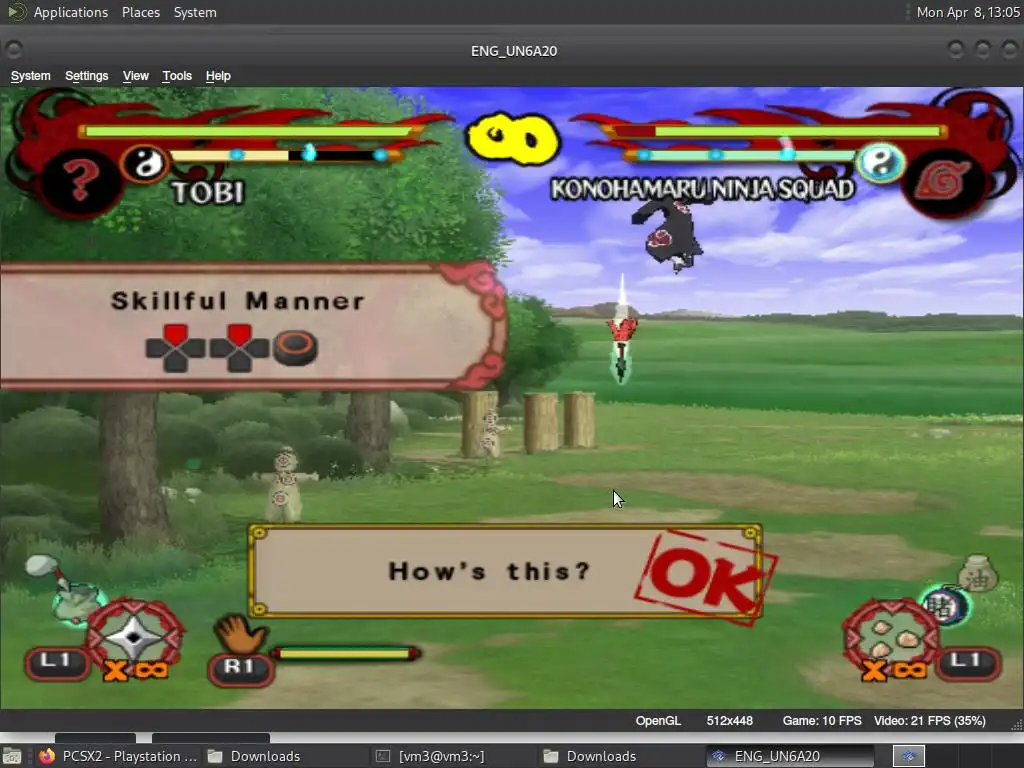Click the yellow infinity round timer
1024x768 pixels.
point(513,138)
